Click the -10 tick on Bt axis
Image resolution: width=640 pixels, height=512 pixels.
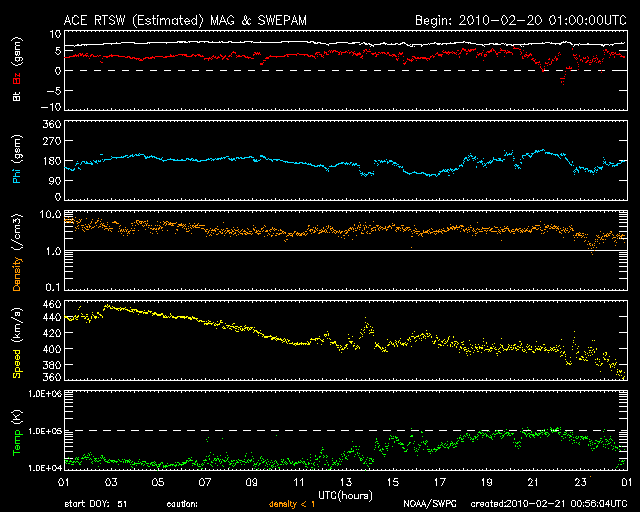coord(46,107)
